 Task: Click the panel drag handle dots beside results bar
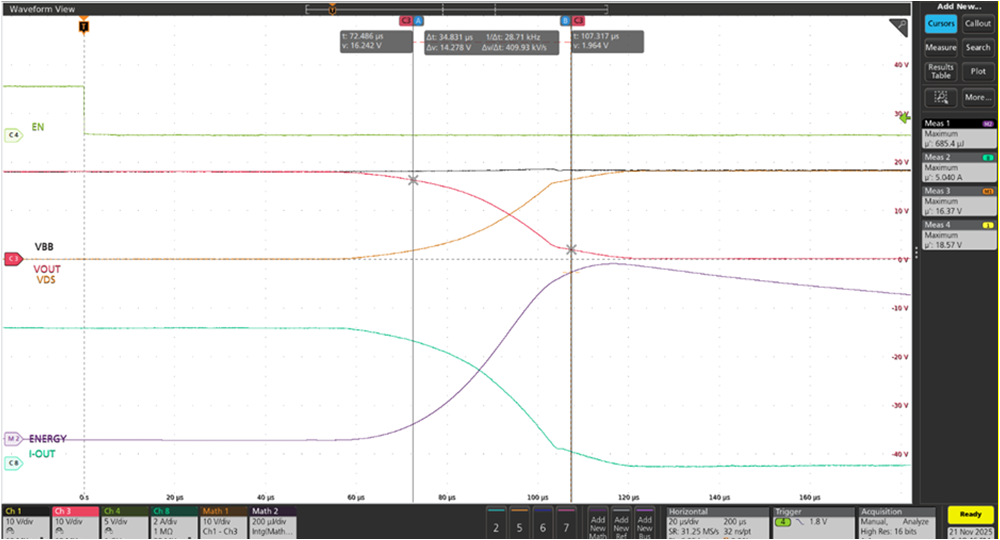tap(916, 253)
